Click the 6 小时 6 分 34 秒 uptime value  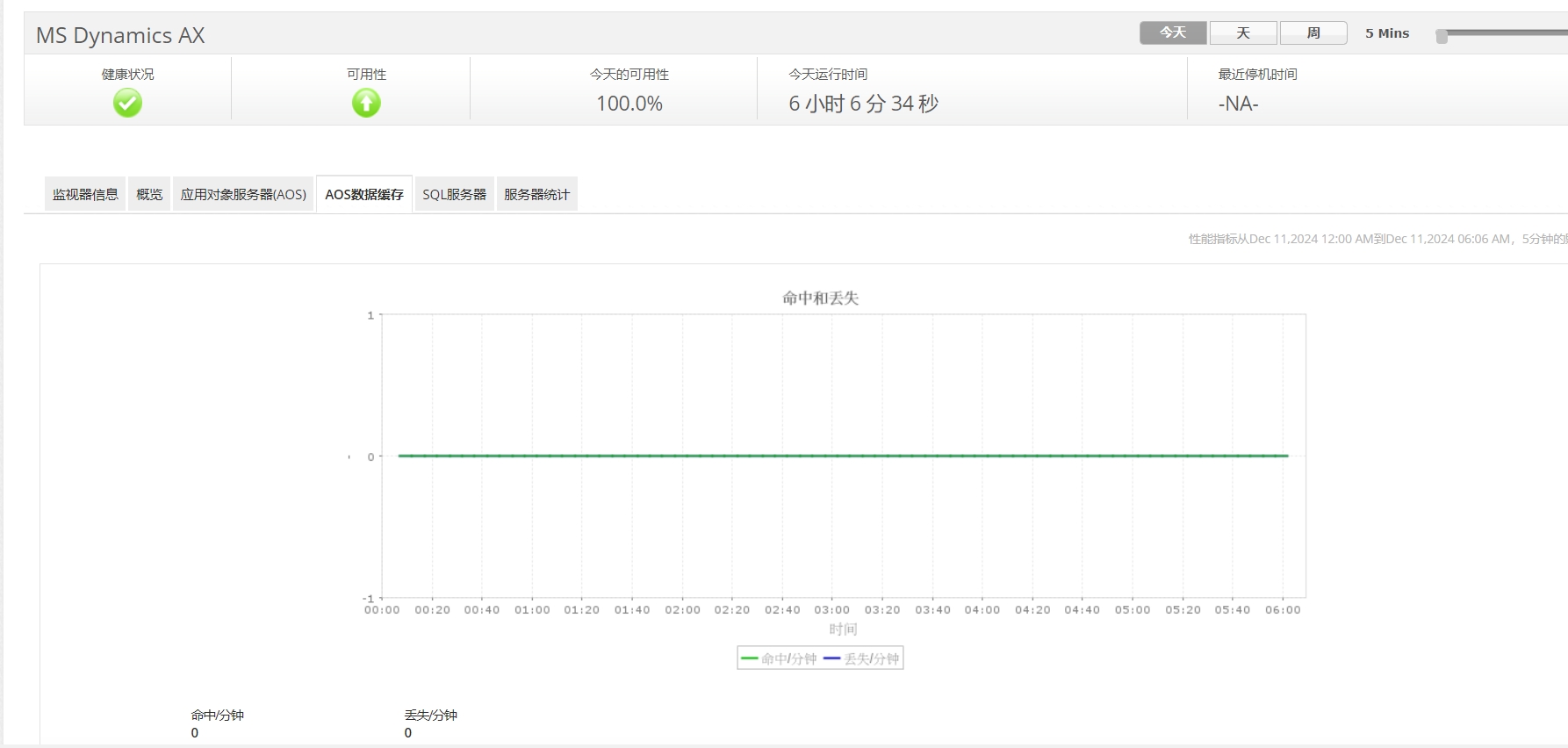(x=864, y=104)
